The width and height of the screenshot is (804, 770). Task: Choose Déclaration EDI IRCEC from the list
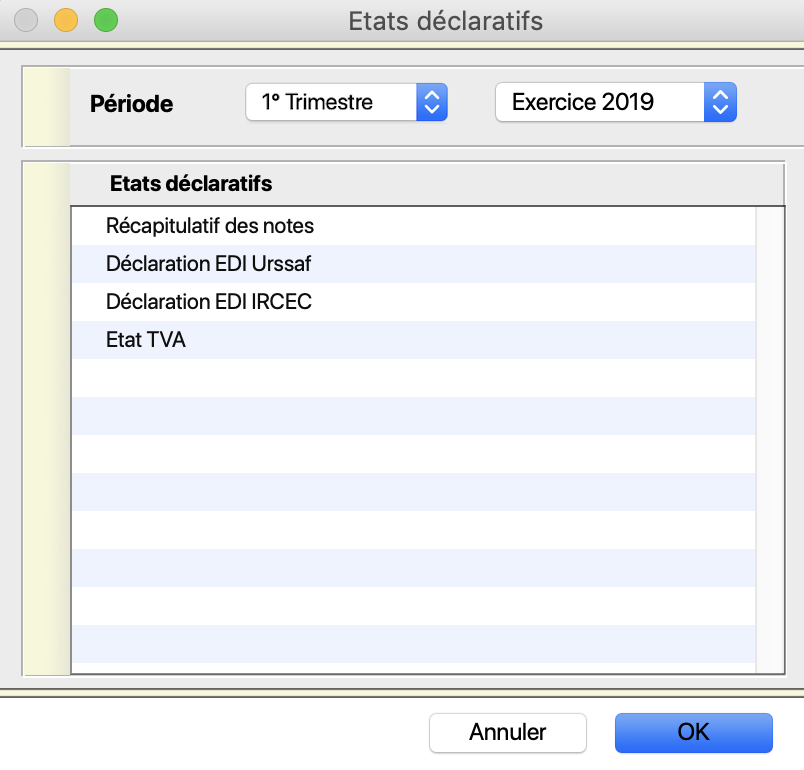(x=413, y=302)
